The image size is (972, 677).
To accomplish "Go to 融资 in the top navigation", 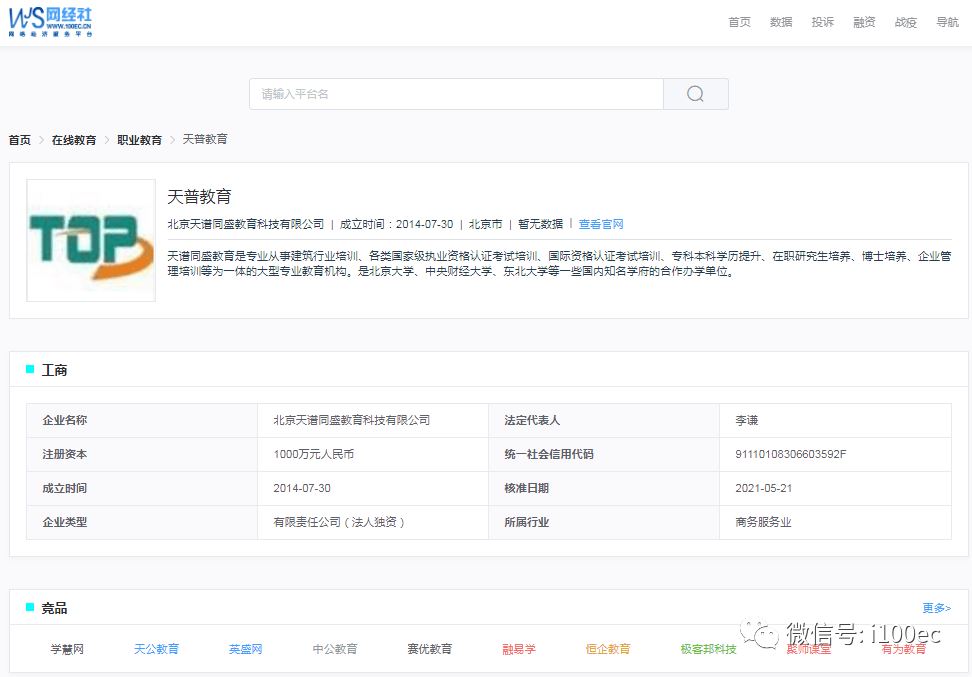I will point(864,22).
